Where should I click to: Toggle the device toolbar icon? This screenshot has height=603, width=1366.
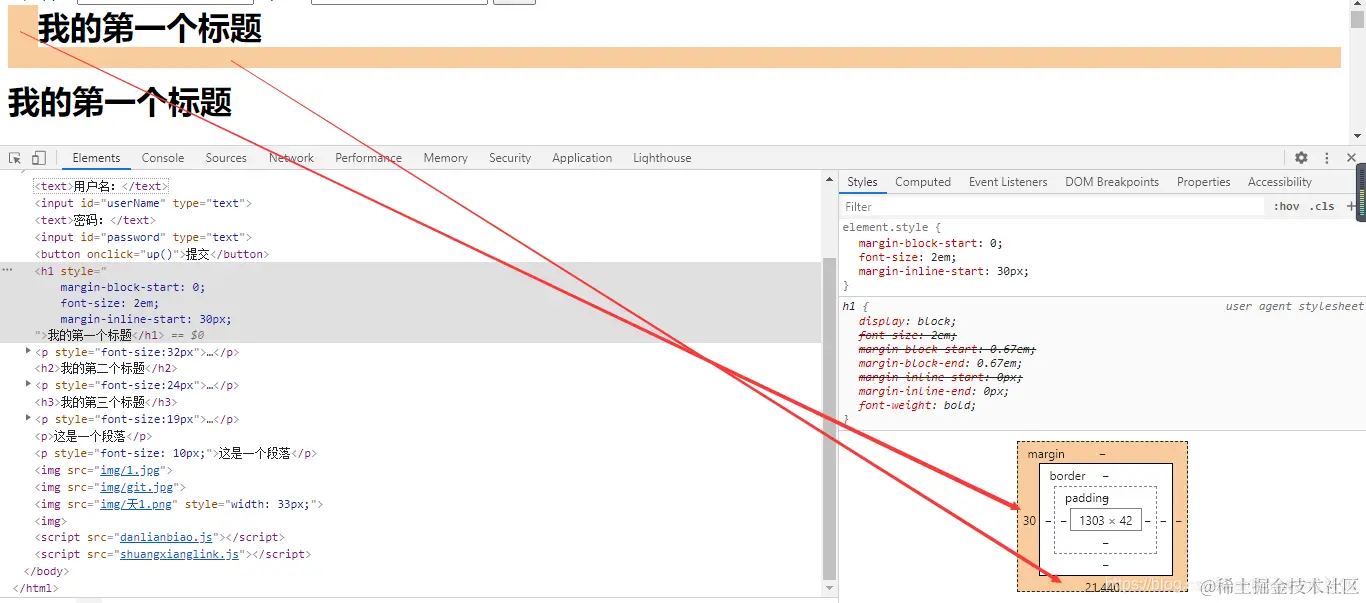pyautogui.click(x=39, y=158)
